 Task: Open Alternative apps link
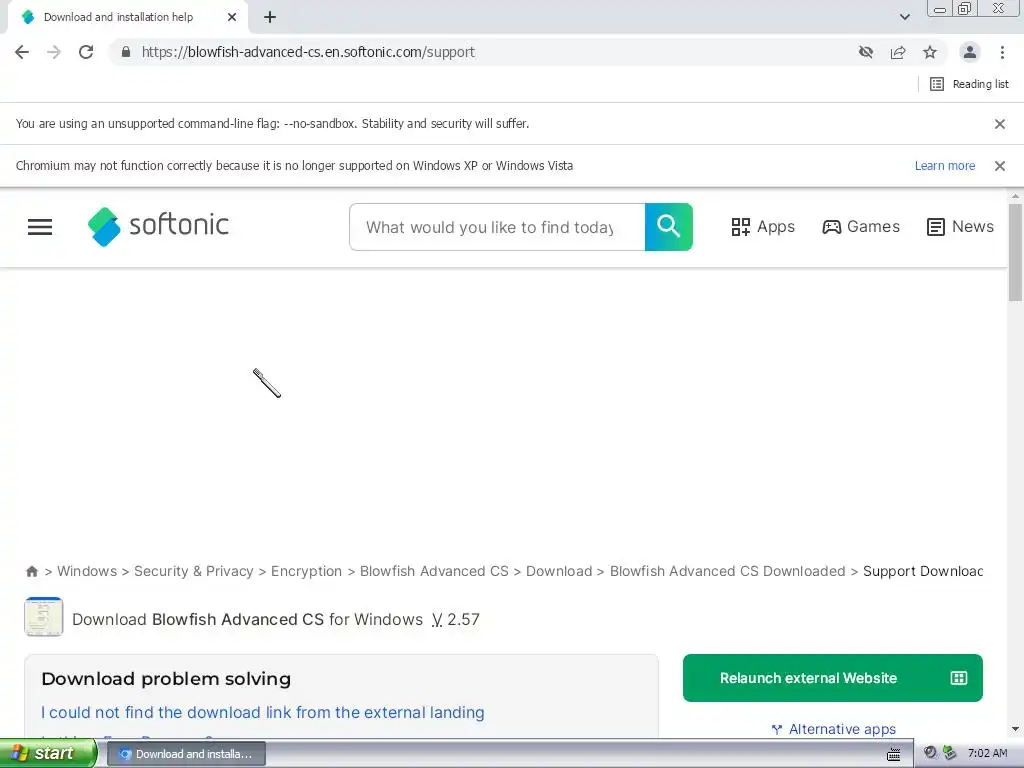[833, 729]
